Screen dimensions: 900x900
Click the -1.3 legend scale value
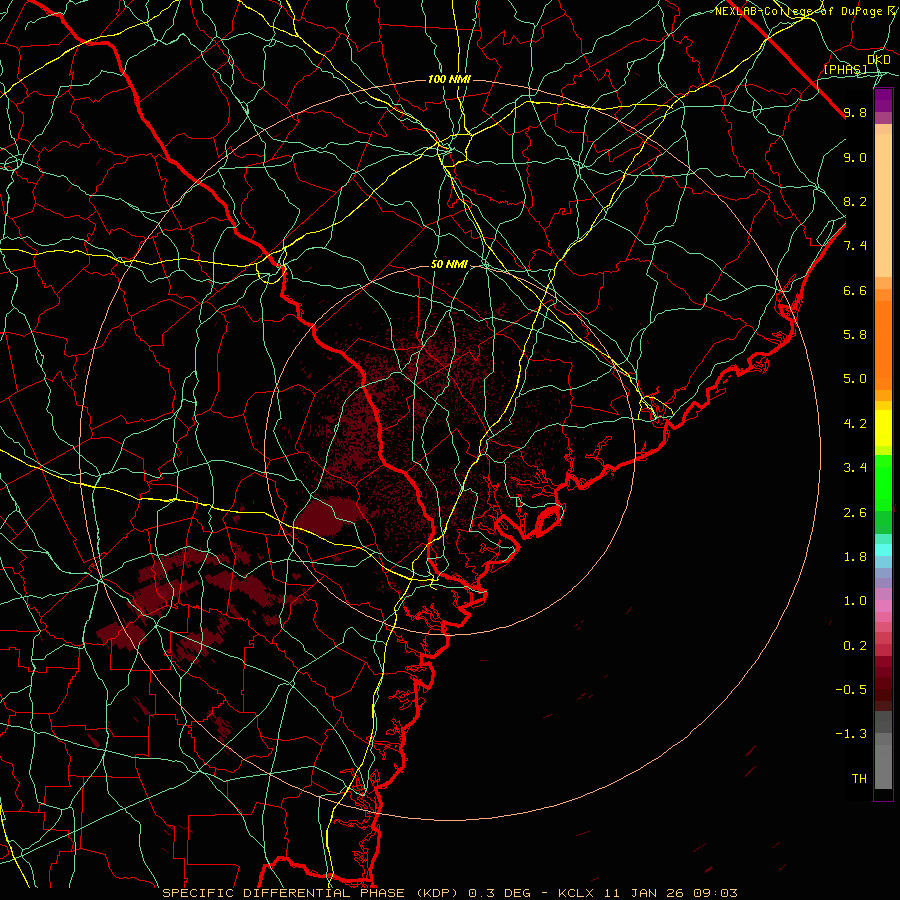(851, 734)
